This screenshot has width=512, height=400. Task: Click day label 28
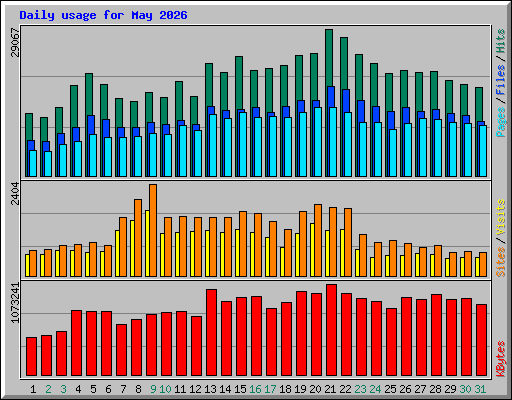[435, 389]
